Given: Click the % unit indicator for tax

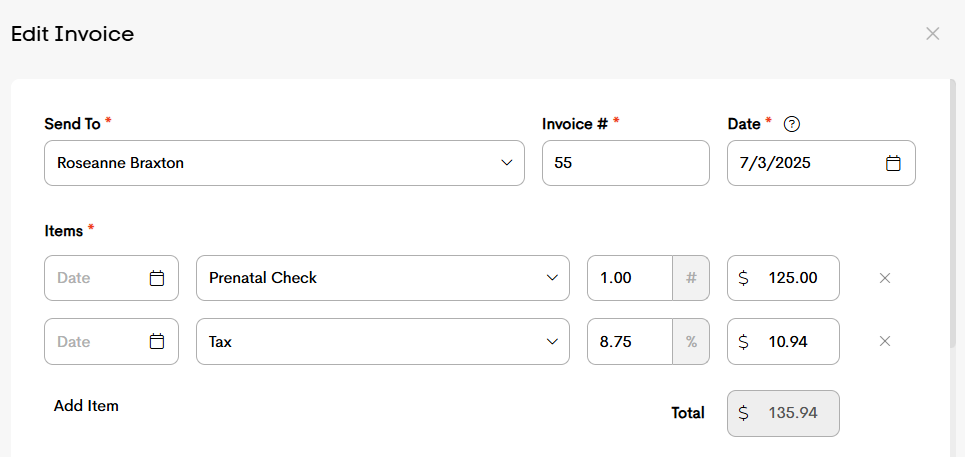Looking at the screenshot, I should pyautogui.click(x=691, y=341).
